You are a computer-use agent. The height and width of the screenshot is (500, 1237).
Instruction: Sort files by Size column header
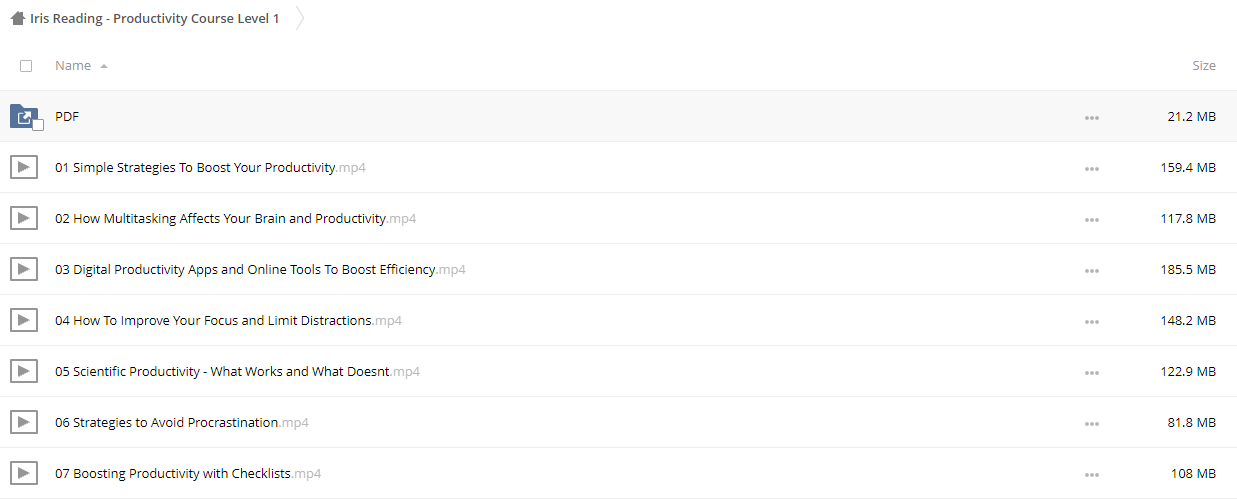1204,65
